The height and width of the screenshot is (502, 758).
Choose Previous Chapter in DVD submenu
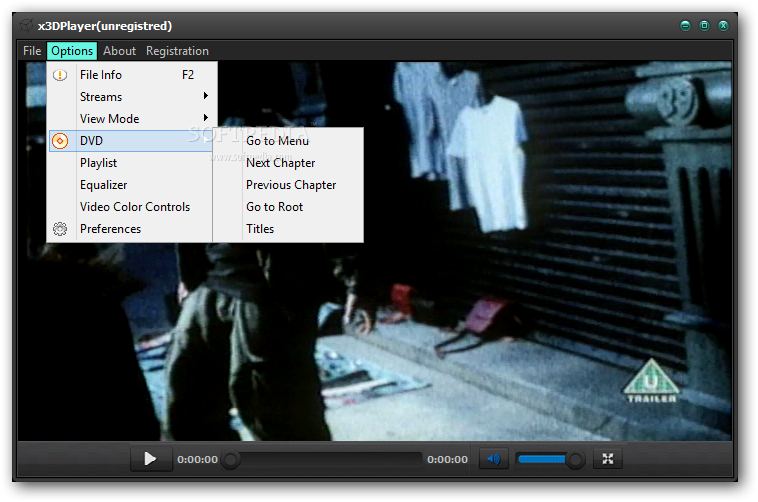tap(288, 185)
